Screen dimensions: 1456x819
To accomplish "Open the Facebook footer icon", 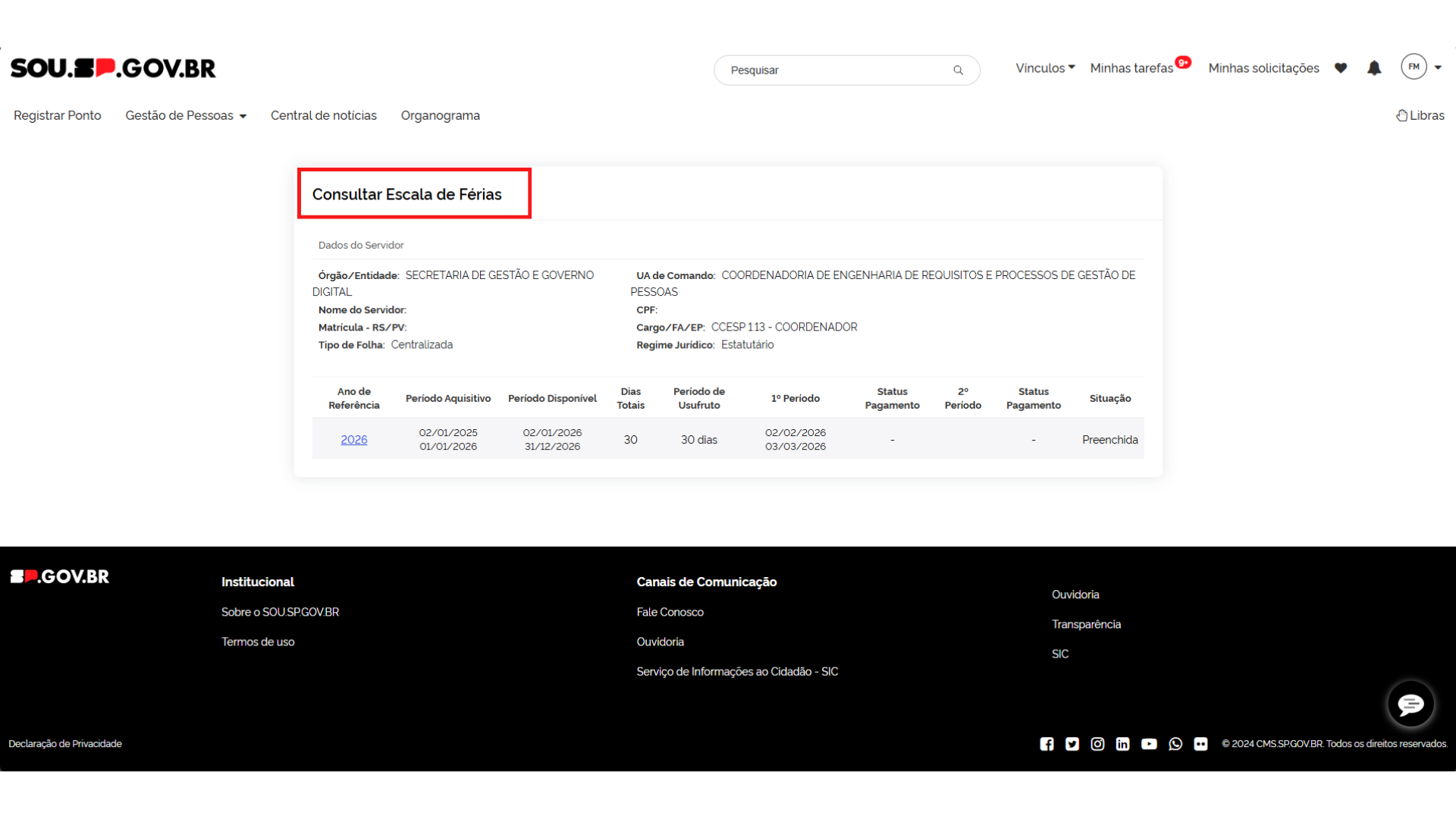I will (1046, 744).
